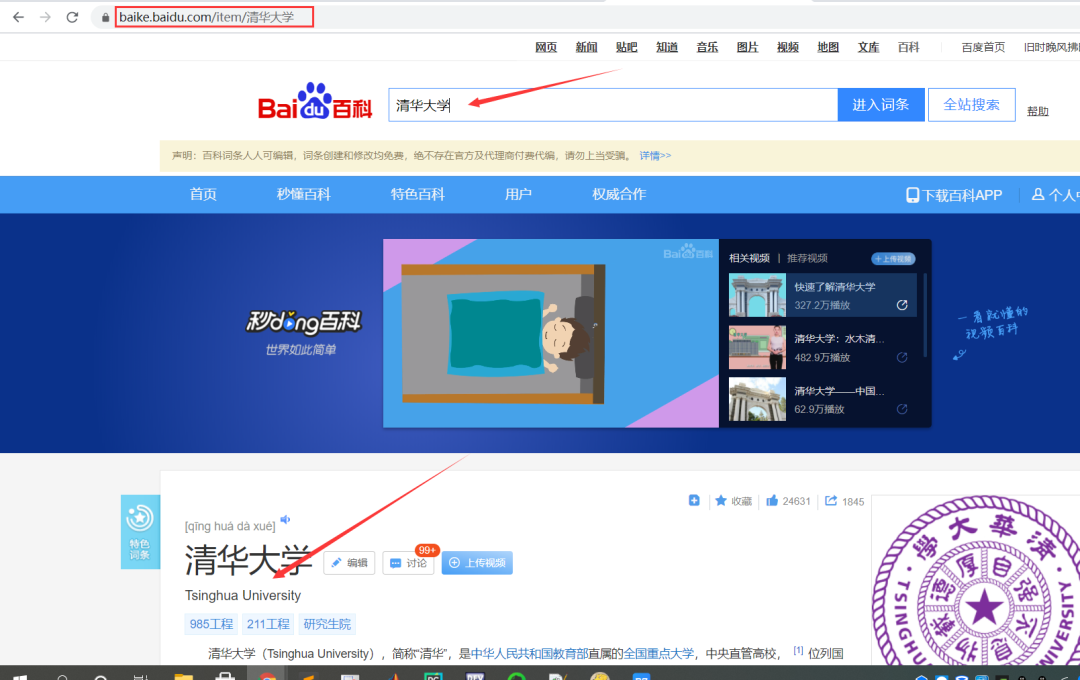
Task: Select 首页 in the blue navigation bar
Action: (203, 194)
